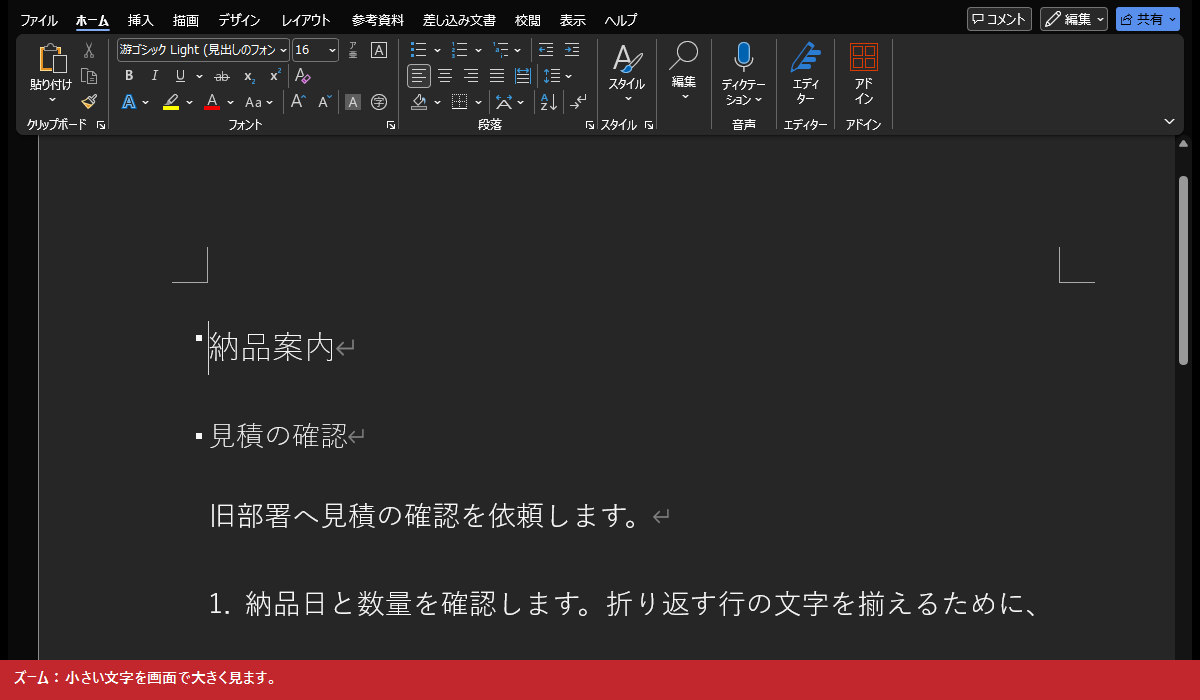Open the 表示 tab
Viewport: 1200px width, 700px height.
click(573, 20)
